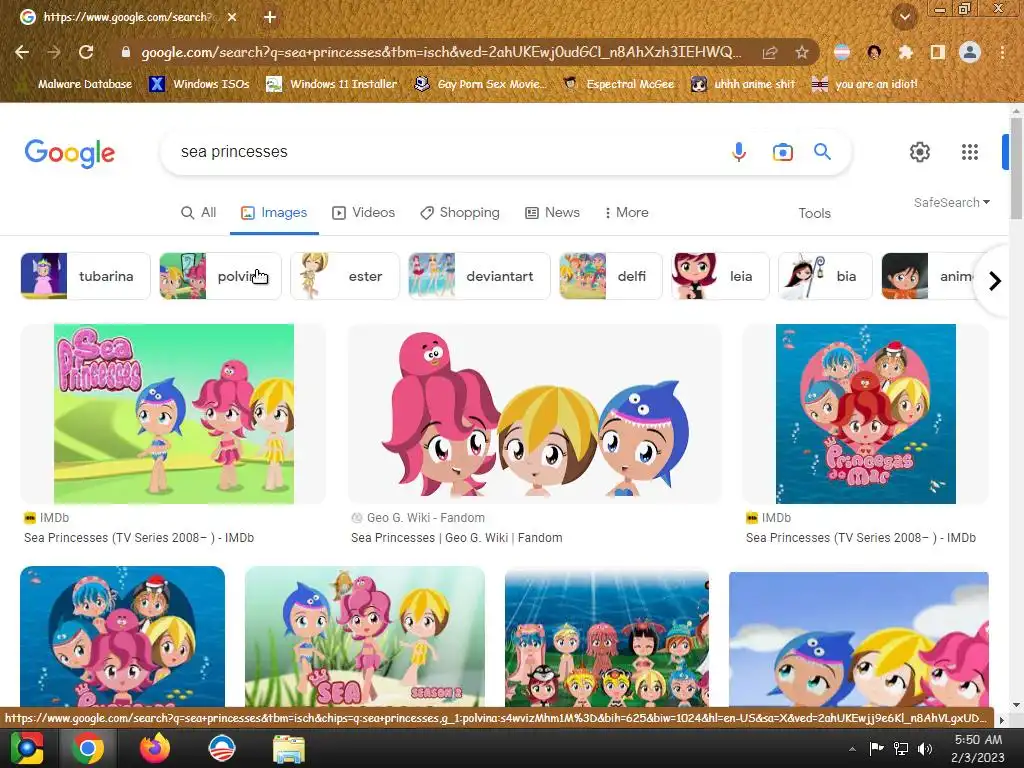This screenshot has height=768, width=1024.
Task: Open the Action Center flag icon
Action: [876, 749]
